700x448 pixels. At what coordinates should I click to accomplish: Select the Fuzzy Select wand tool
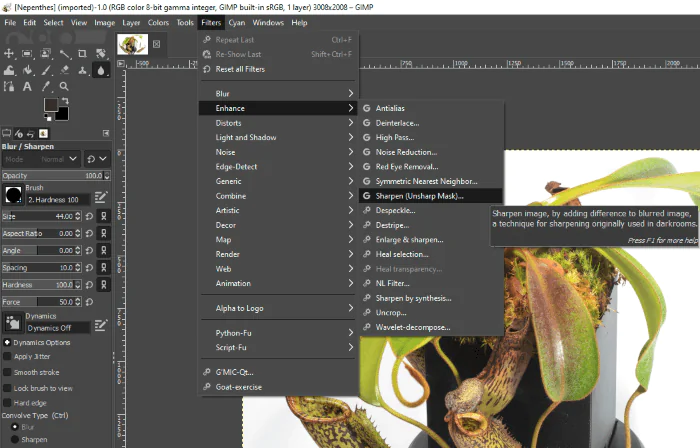64,54
